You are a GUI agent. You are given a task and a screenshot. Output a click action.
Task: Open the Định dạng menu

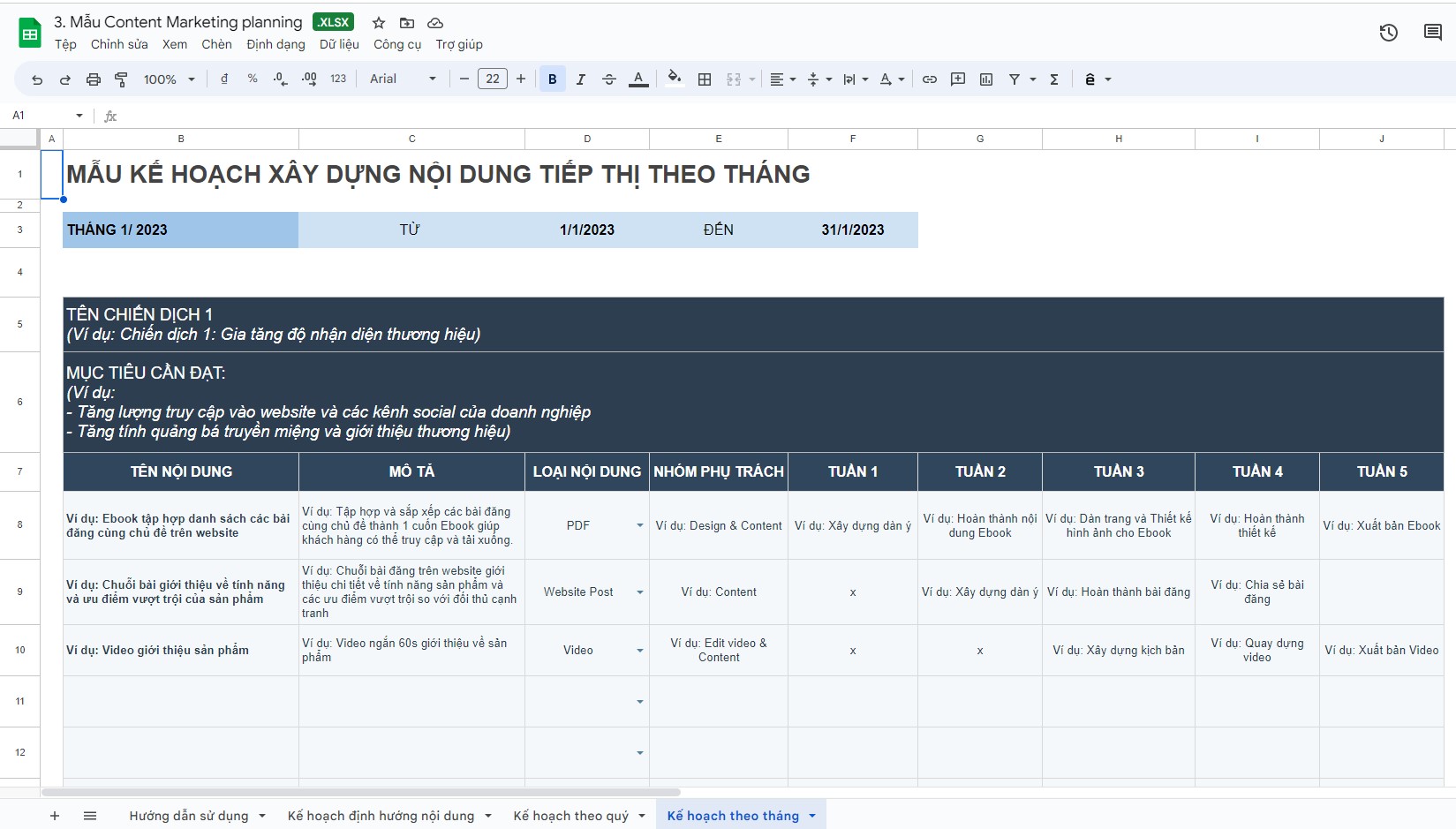pyautogui.click(x=275, y=44)
